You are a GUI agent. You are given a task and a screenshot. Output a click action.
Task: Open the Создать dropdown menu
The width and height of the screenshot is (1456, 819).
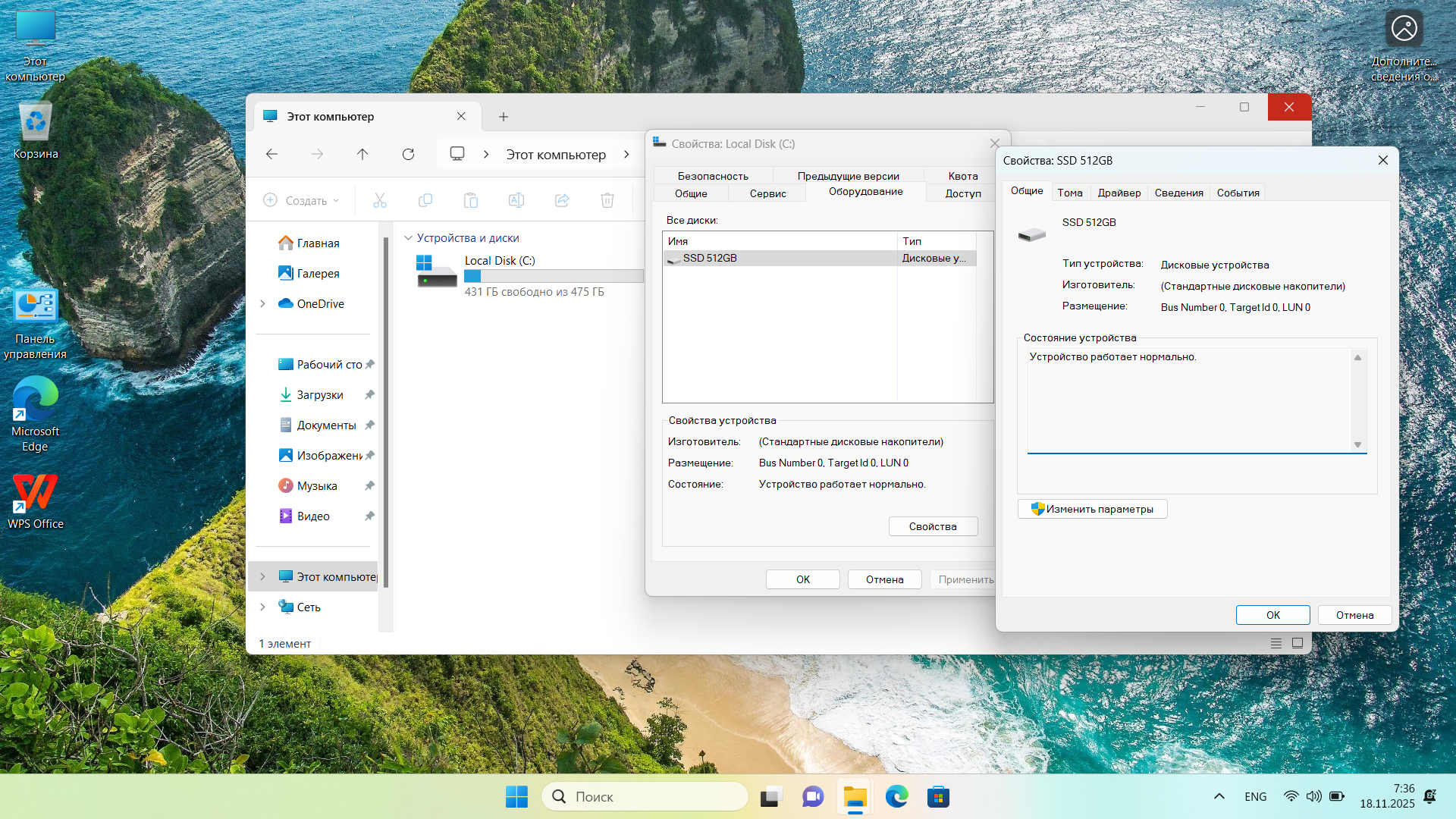[302, 200]
